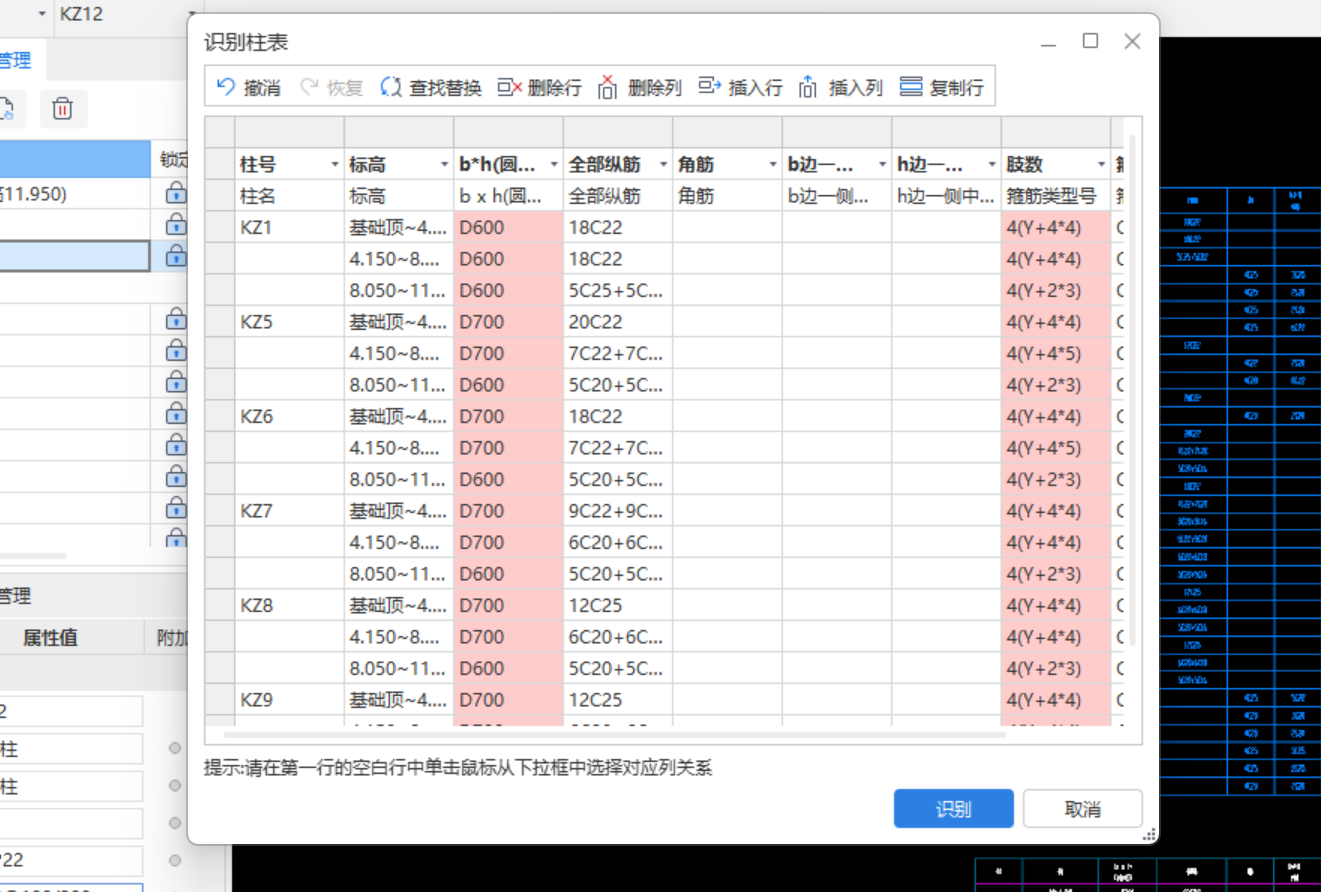Click the trash delete icon in left panel

click(x=63, y=109)
